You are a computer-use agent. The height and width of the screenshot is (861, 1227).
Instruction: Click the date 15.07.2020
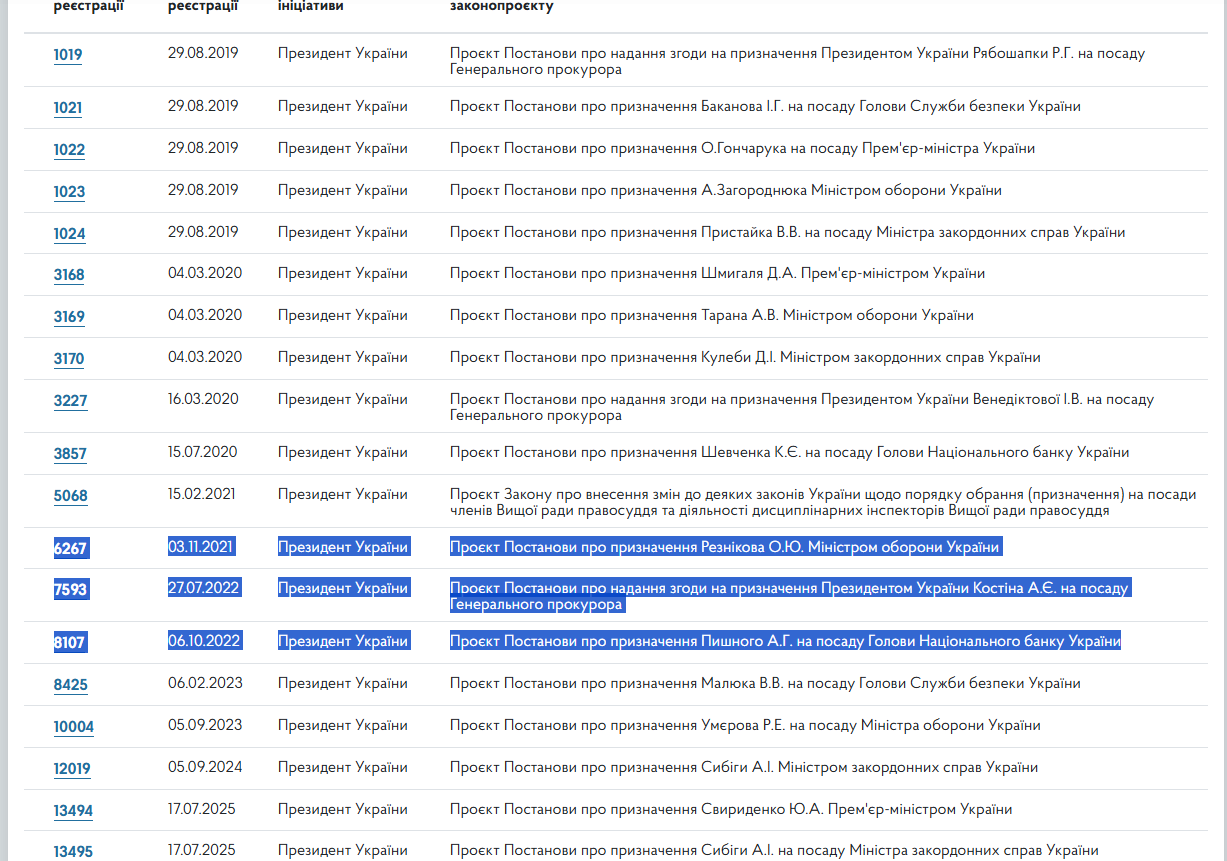point(203,452)
